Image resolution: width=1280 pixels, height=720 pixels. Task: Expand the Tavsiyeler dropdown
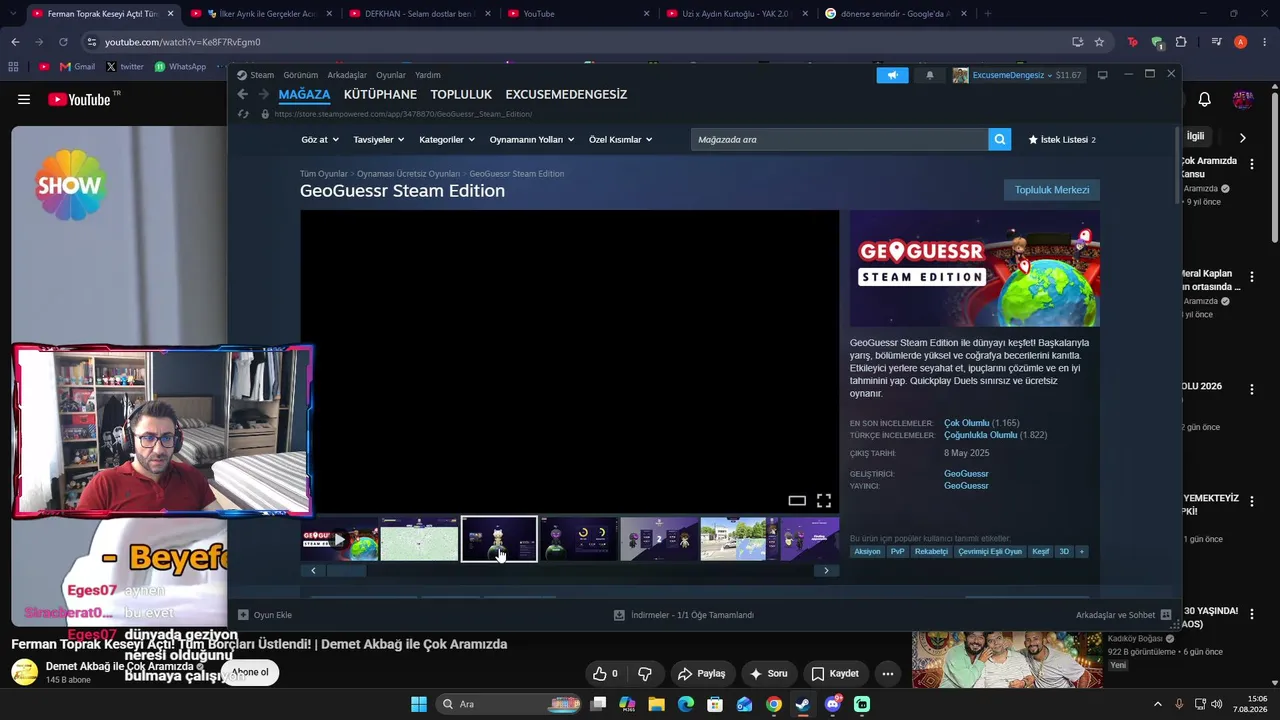(x=378, y=140)
